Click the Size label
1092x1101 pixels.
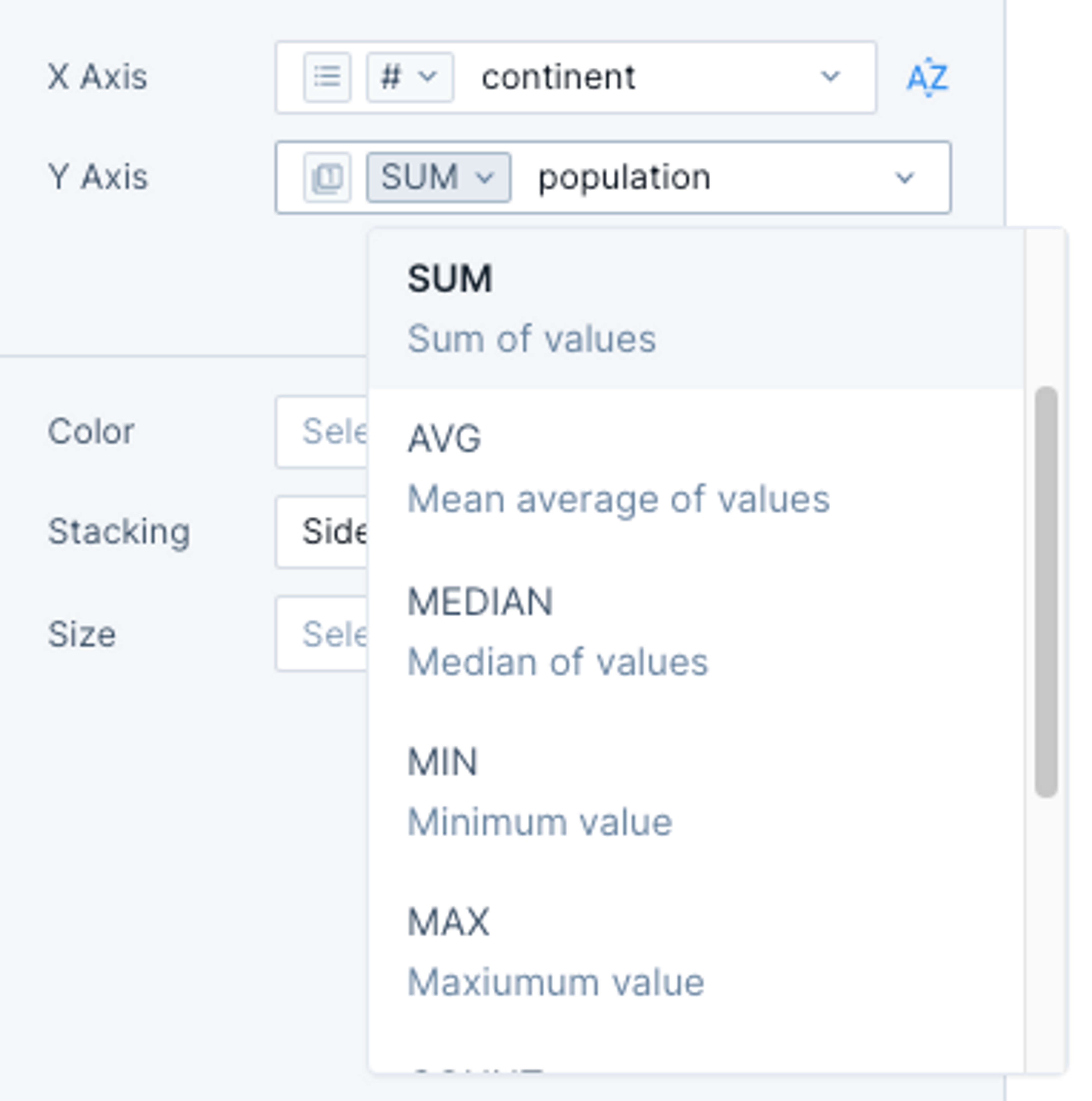point(82,634)
